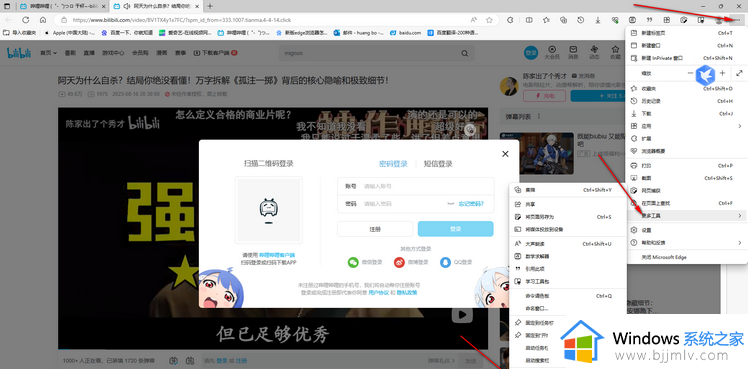
Task: Select 数学求解器 in the submenu
Action: pos(568,256)
